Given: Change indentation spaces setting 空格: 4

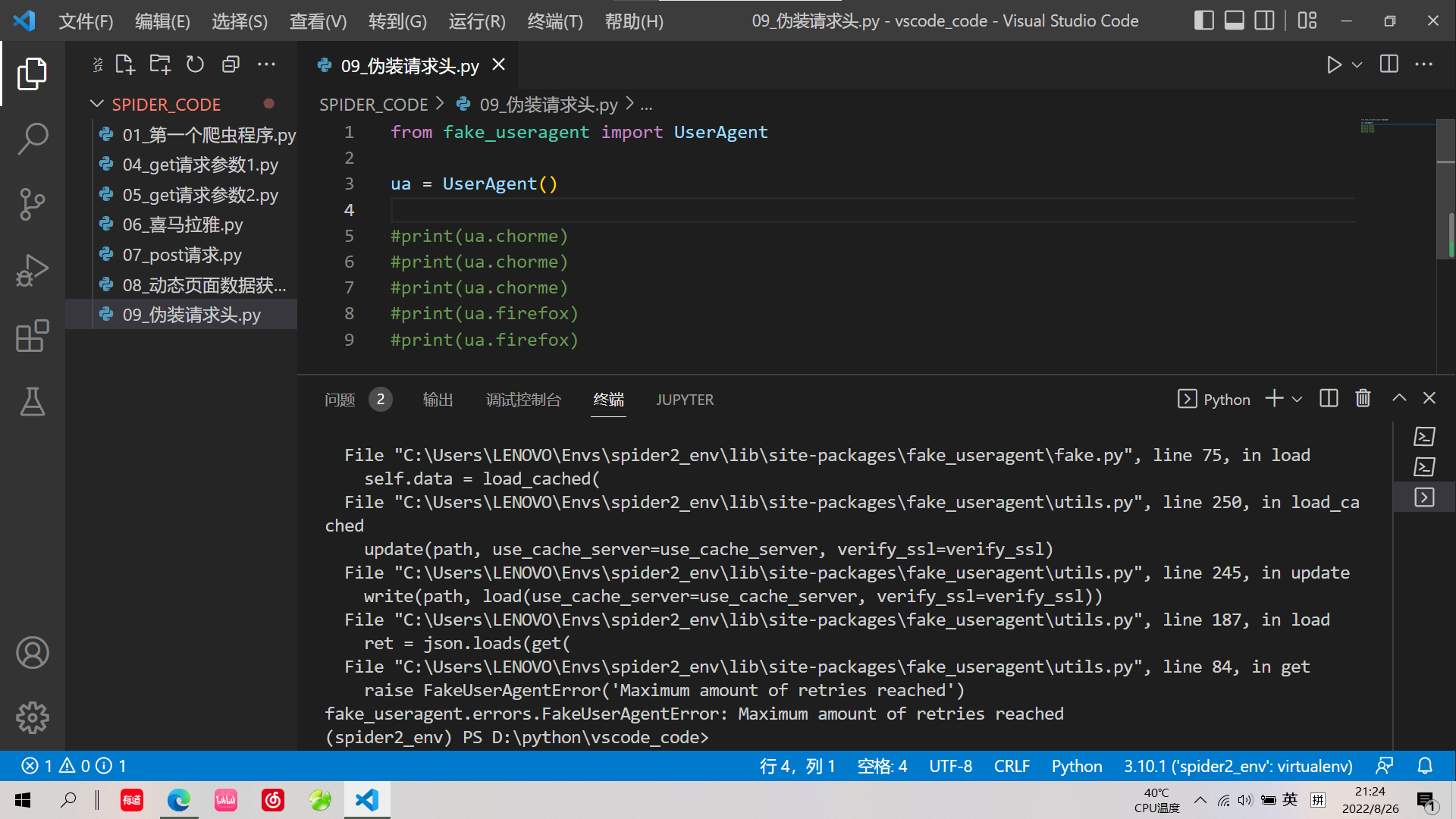Looking at the screenshot, I should pos(882,766).
